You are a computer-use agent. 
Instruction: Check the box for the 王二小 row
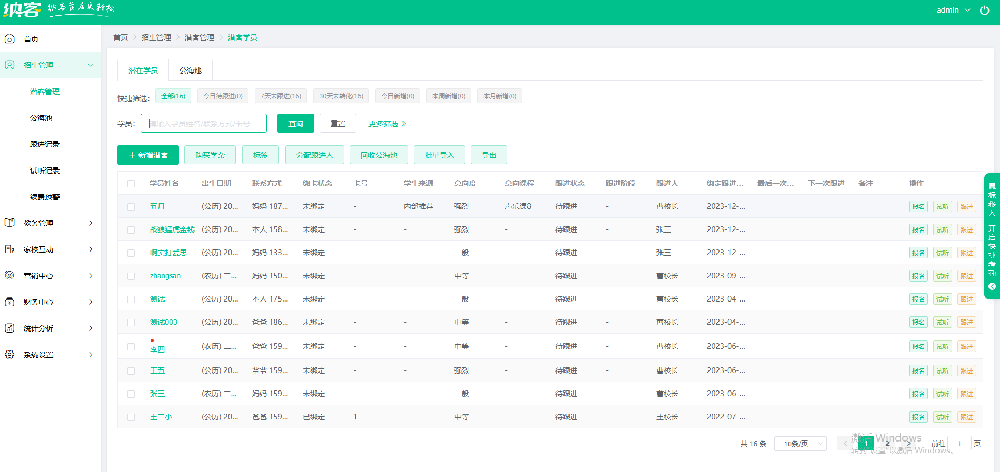pos(131,417)
